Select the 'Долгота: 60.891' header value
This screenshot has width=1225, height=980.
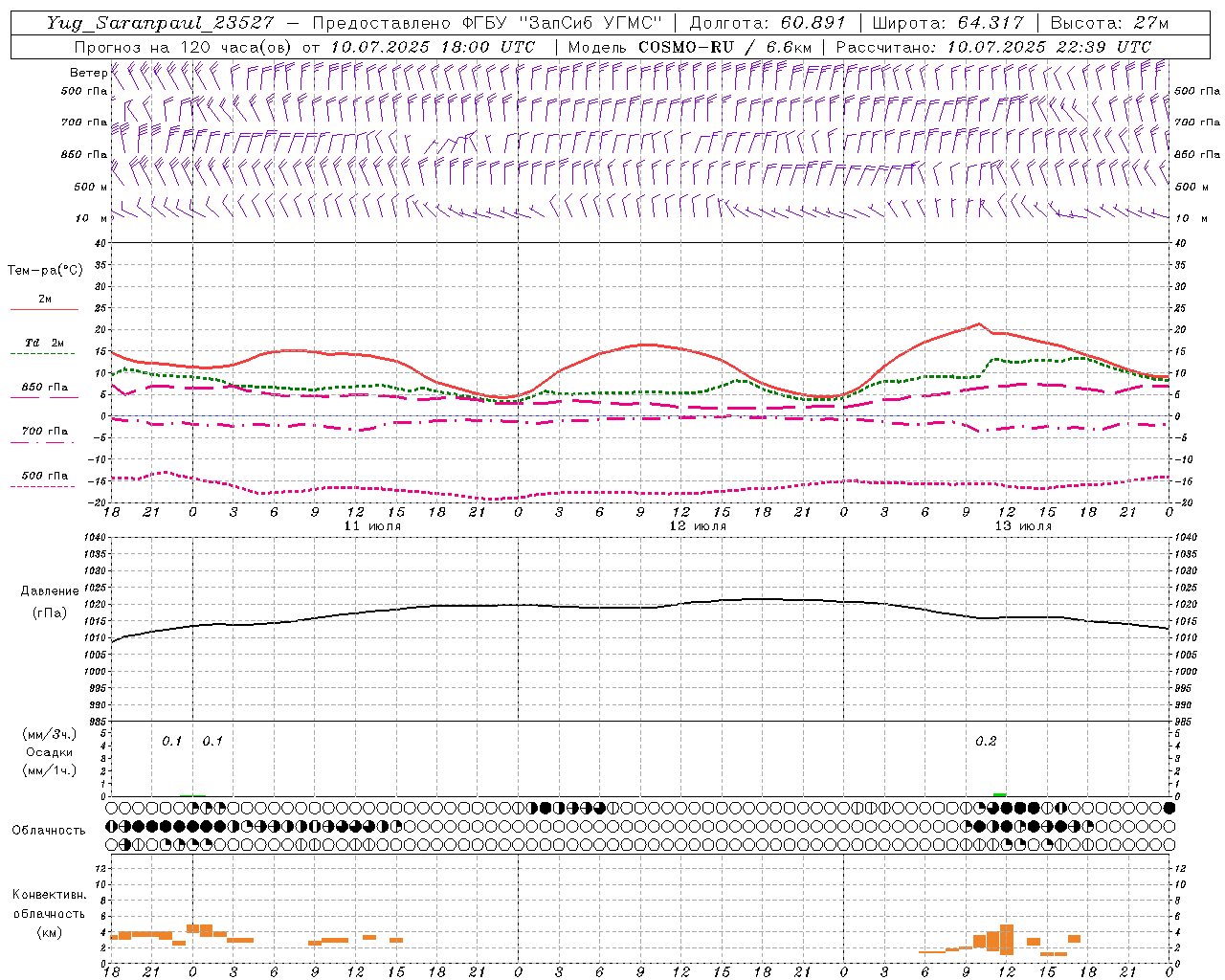768,22
